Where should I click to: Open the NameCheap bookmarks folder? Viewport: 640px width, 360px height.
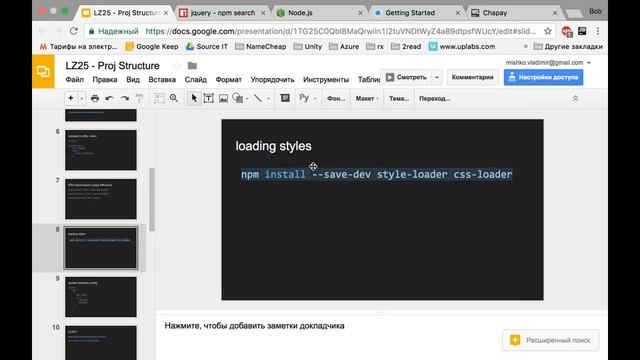[261, 47]
